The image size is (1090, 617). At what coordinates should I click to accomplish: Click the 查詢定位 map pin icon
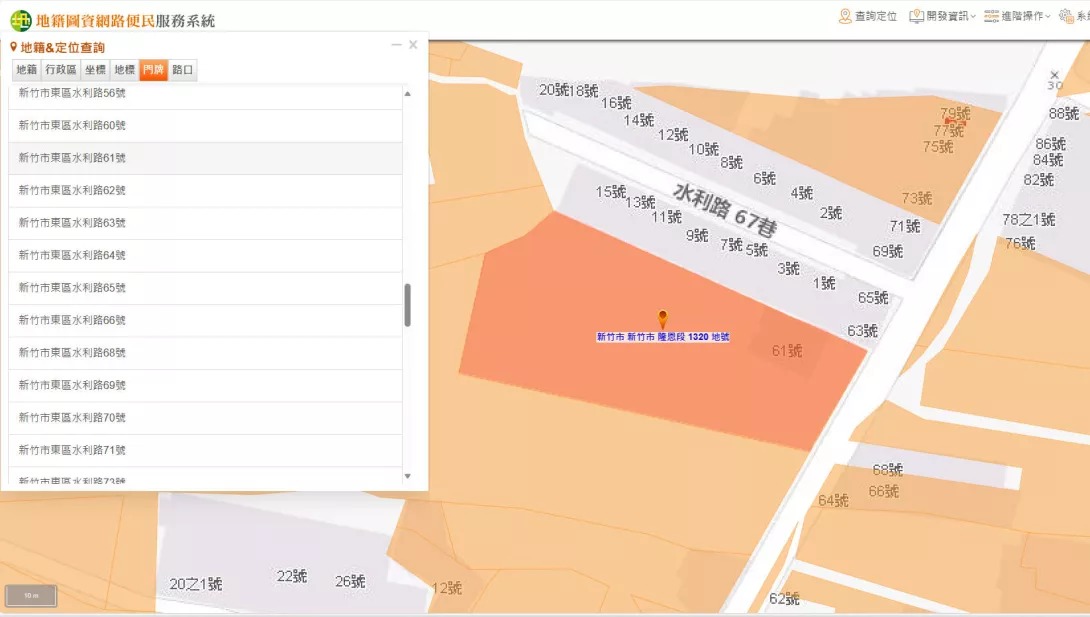[845, 16]
